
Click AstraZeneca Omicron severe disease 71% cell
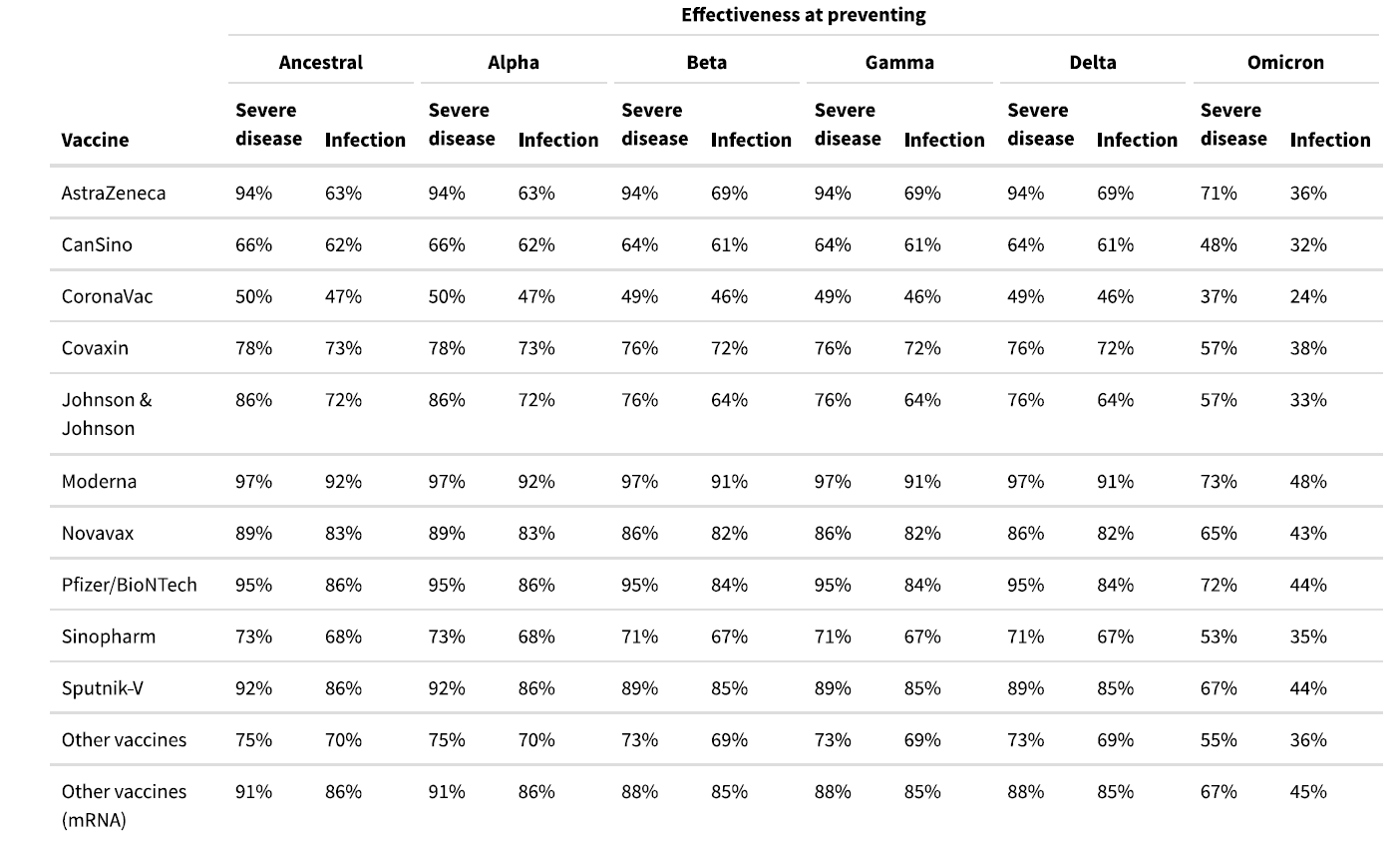[1219, 193]
